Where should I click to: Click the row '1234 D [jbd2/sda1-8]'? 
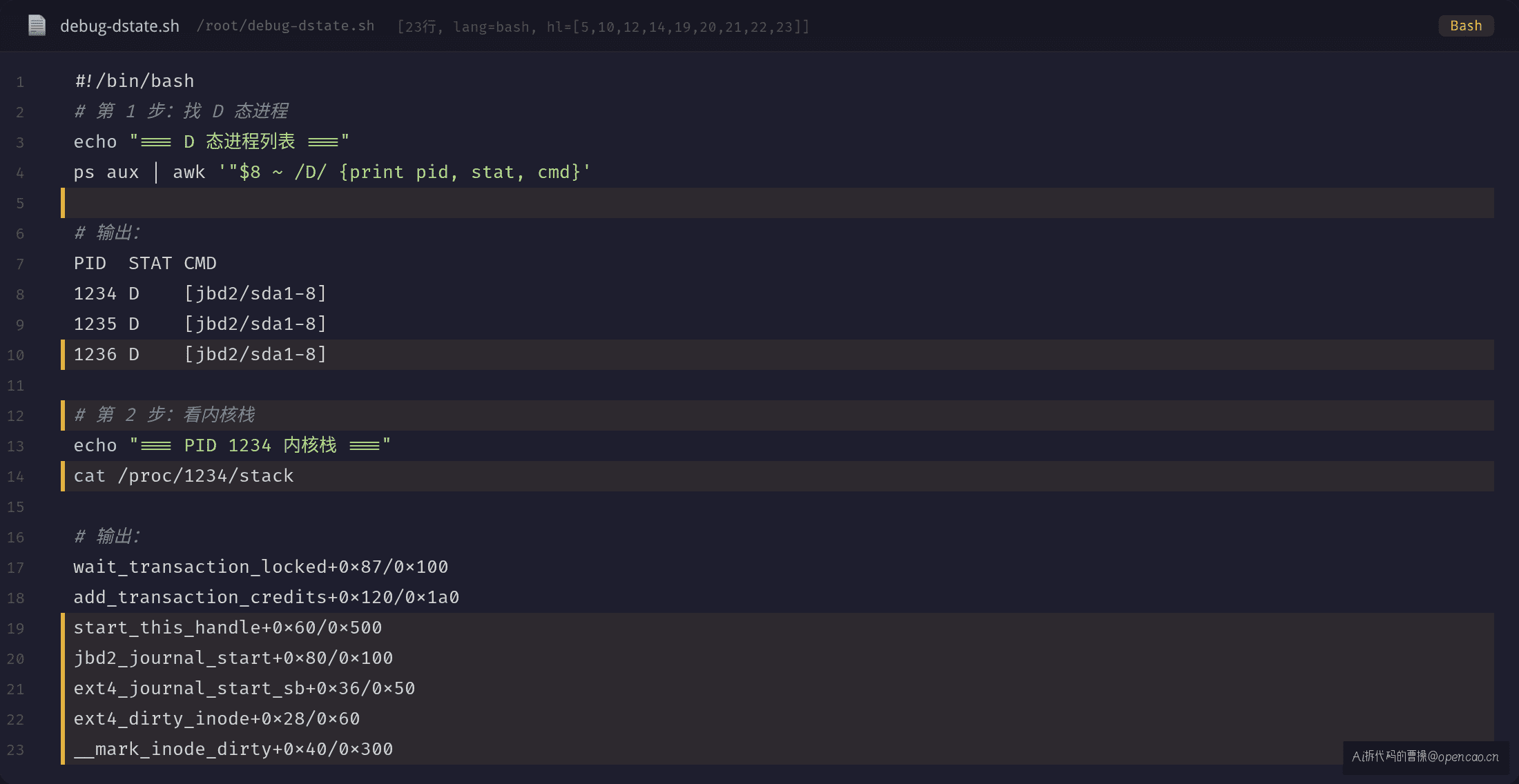click(x=200, y=293)
